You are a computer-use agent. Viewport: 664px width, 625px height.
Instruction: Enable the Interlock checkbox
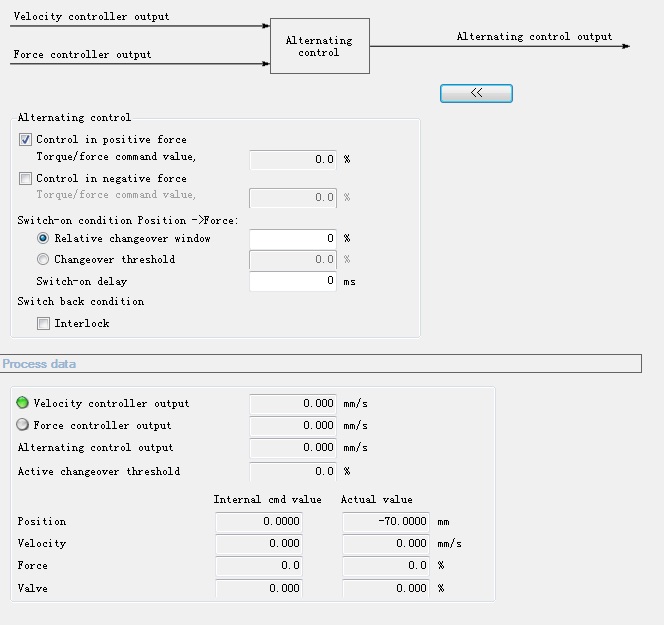coord(43,323)
